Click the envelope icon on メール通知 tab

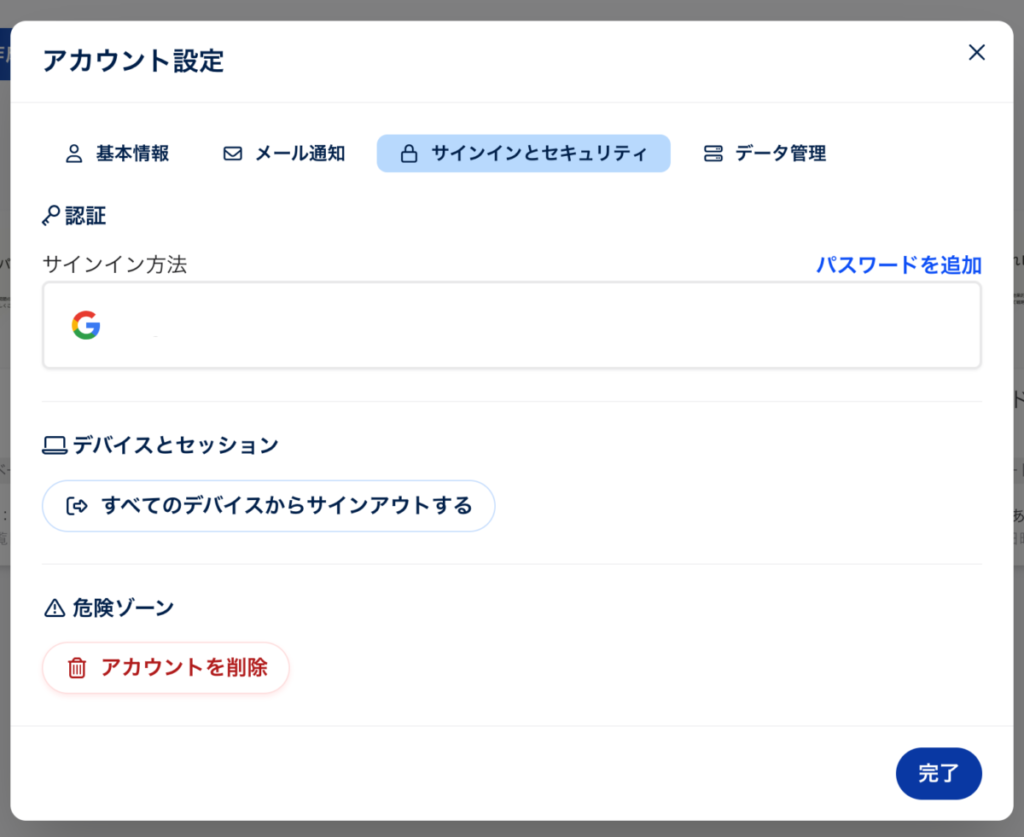click(232, 152)
